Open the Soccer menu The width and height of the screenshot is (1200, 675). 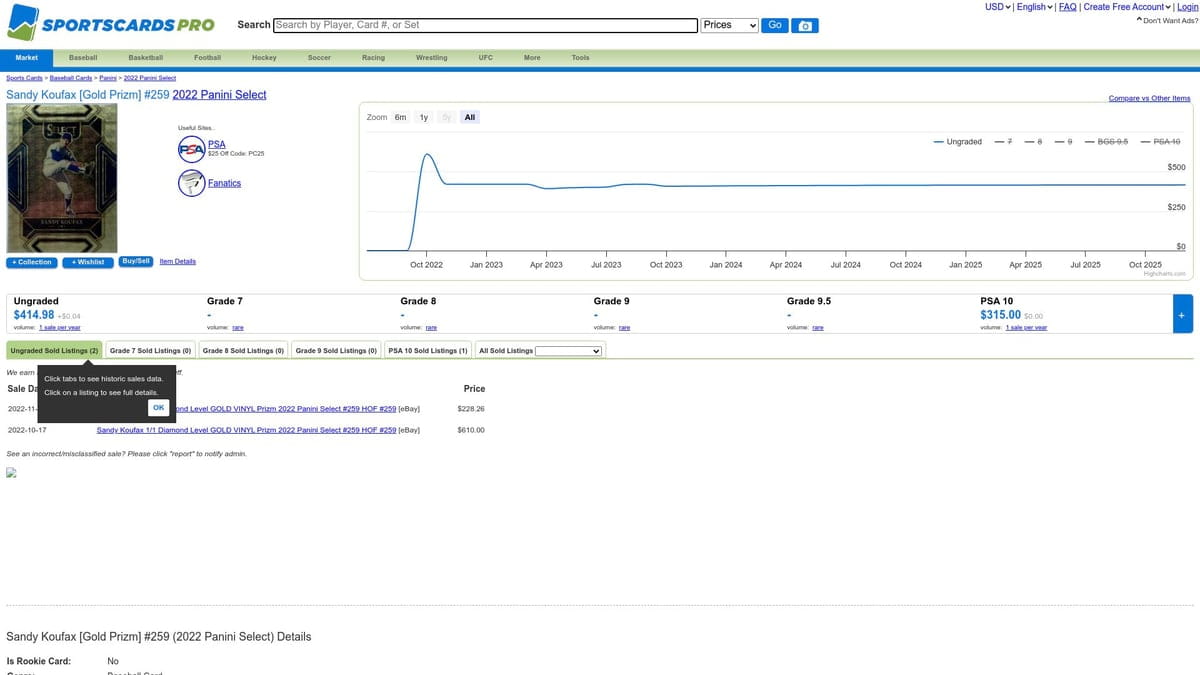pyautogui.click(x=319, y=58)
